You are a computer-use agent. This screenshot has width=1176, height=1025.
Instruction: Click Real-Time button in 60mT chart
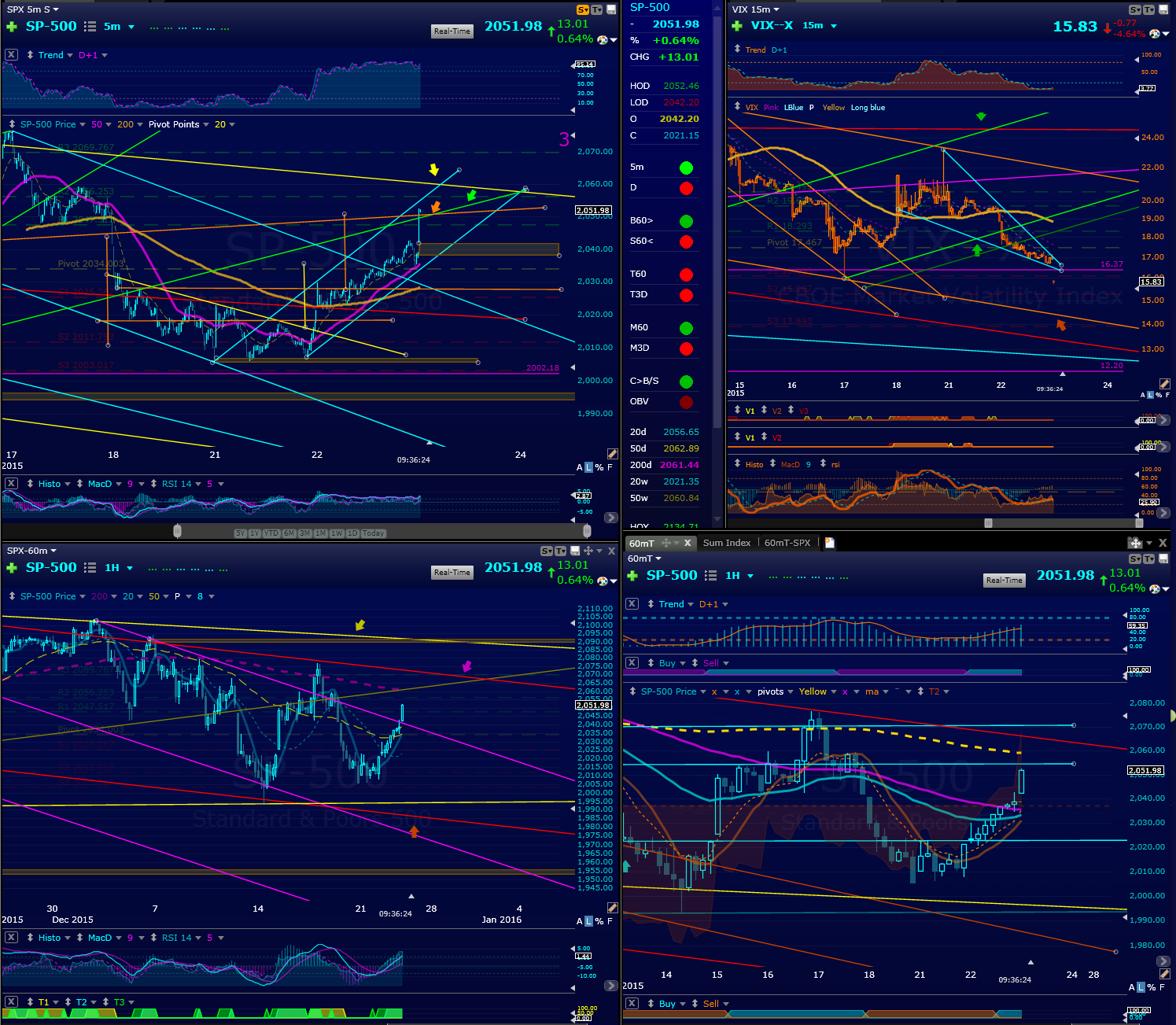click(1005, 580)
